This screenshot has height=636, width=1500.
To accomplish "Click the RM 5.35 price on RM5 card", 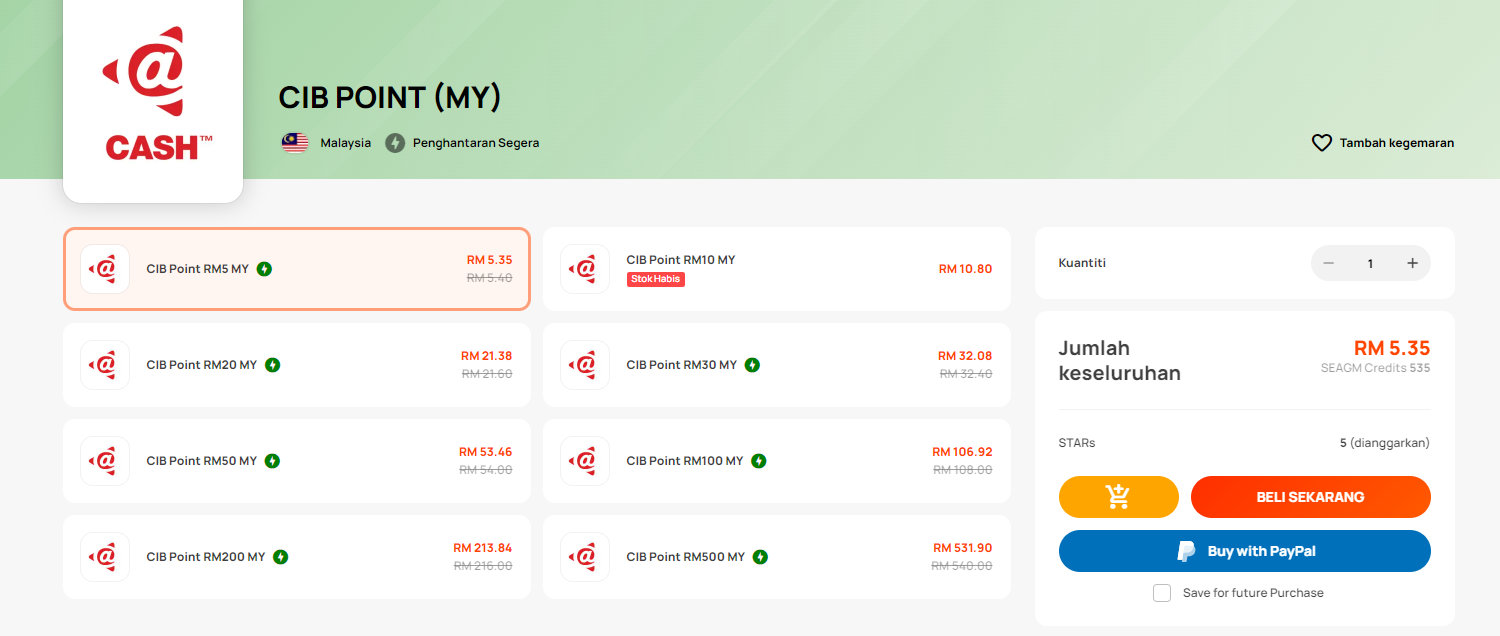I will (x=490, y=260).
